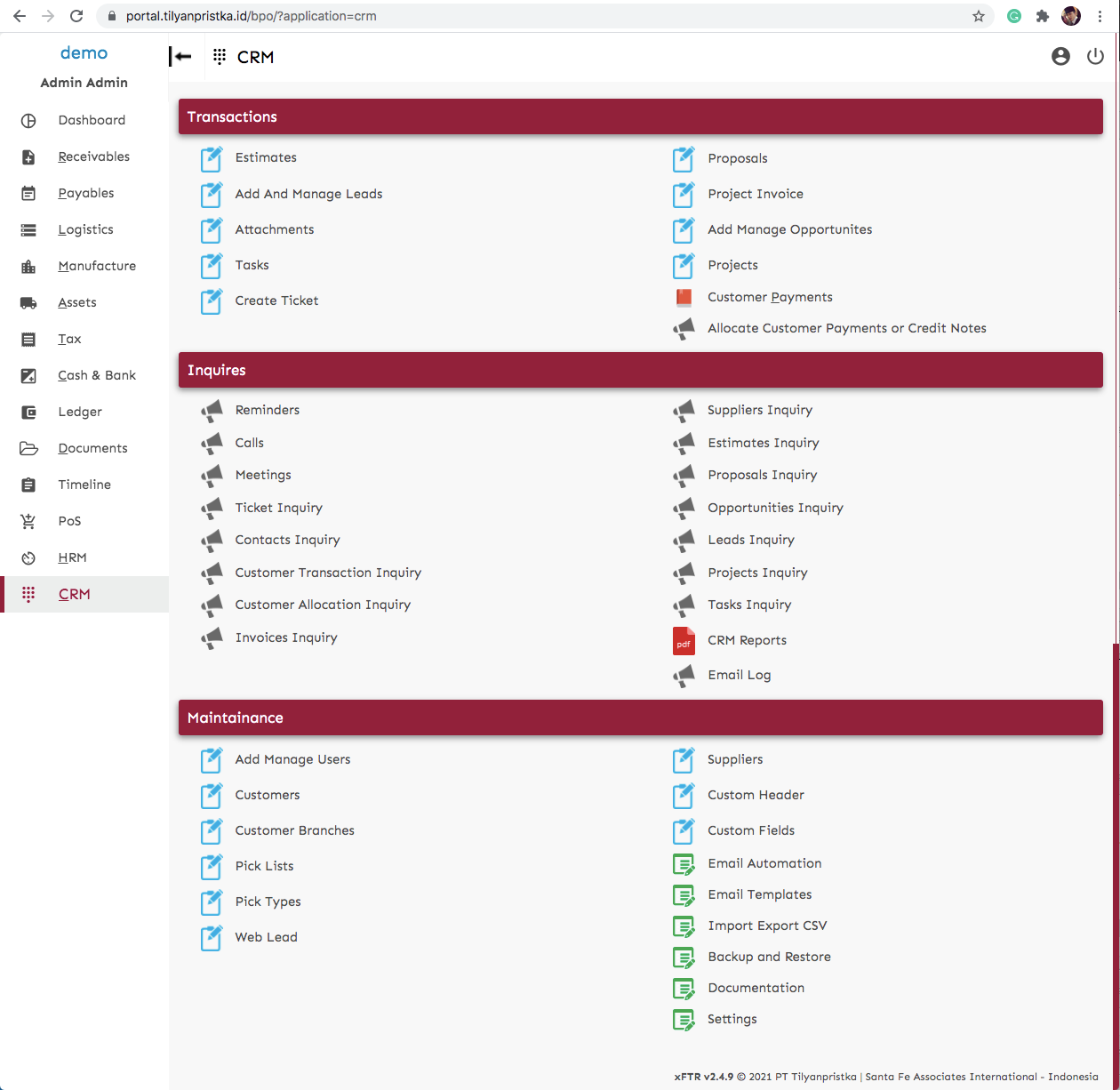Click the red book icon beside Customer Payments
Image resolution: width=1120 pixels, height=1090 pixels.
click(x=684, y=298)
